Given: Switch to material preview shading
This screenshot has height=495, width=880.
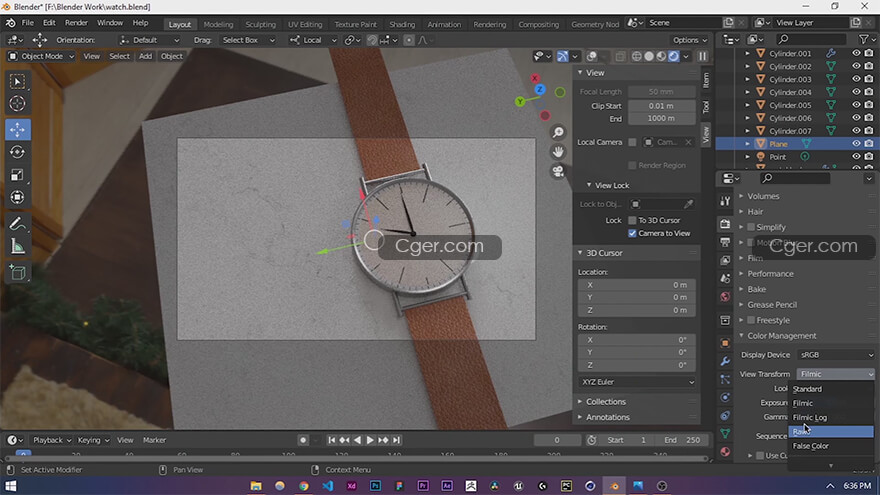Looking at the screenshot, I should pyautogui.click(x=661, y=56).
